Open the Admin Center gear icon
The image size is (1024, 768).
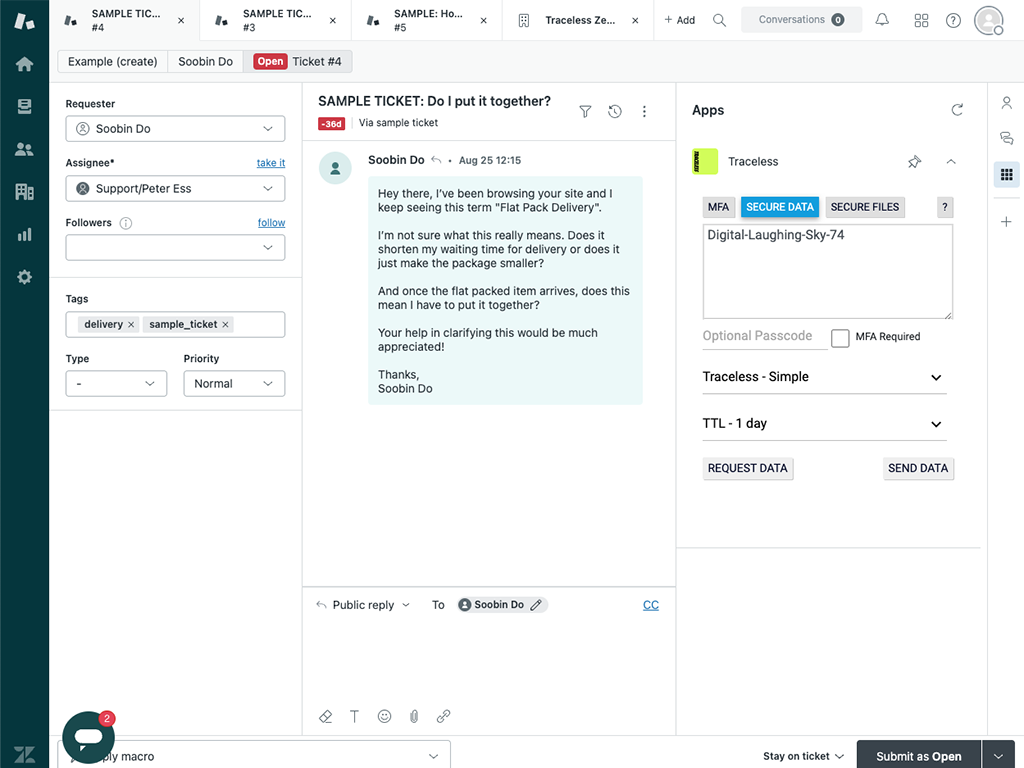coord(24,277)
